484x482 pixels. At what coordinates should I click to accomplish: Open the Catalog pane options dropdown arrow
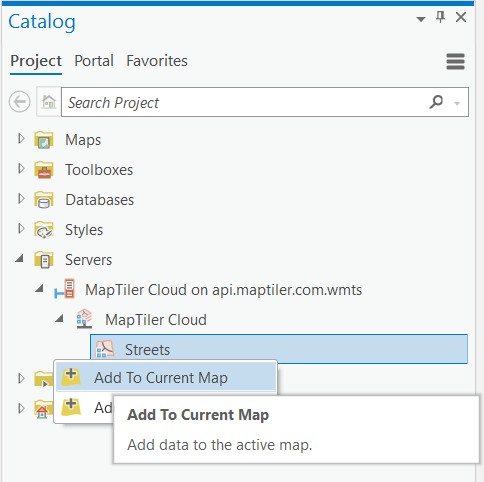click(x=421, y=19)
